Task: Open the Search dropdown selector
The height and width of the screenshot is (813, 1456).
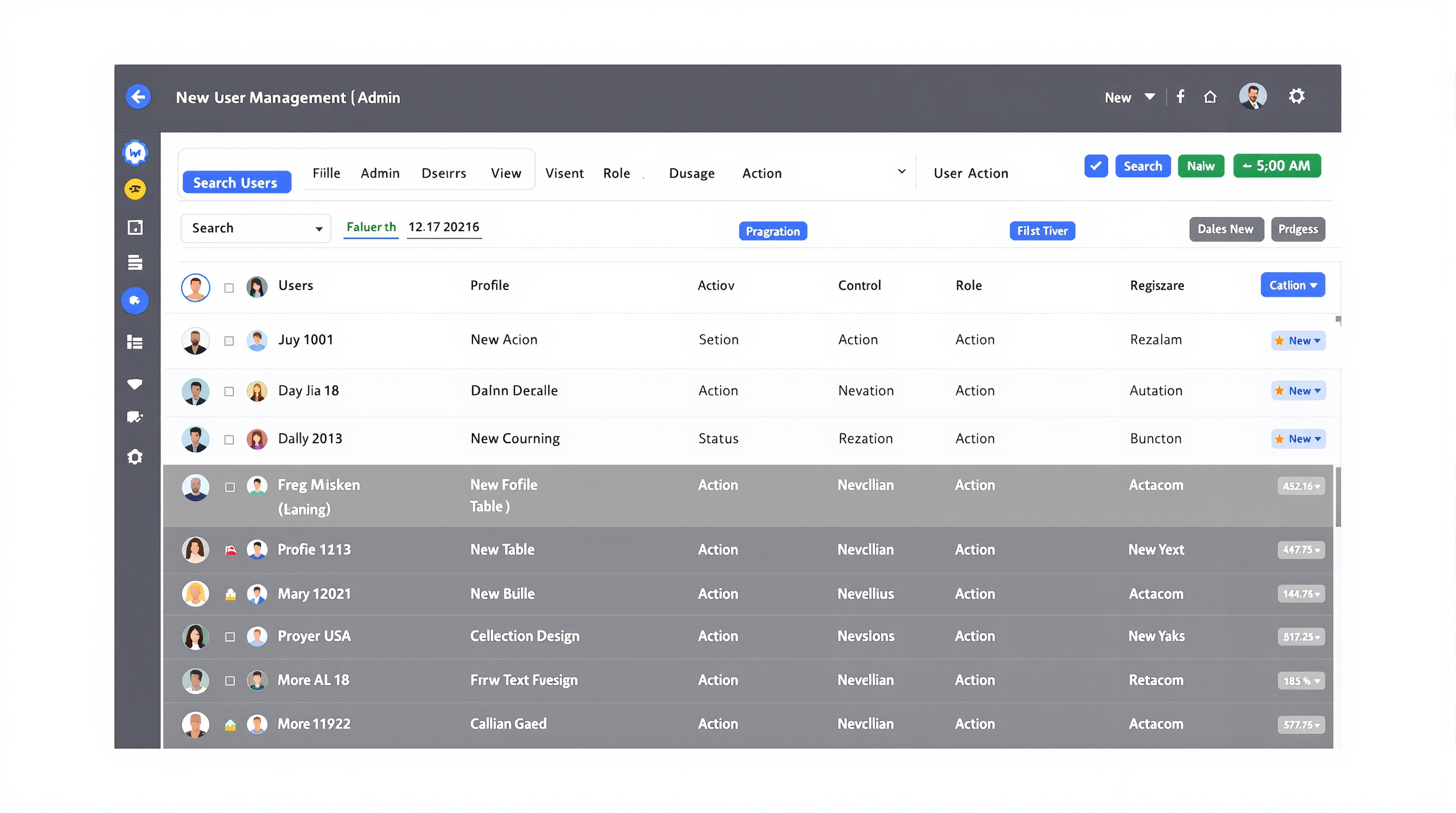Action: pyautogui.click(x=256, y=228)
